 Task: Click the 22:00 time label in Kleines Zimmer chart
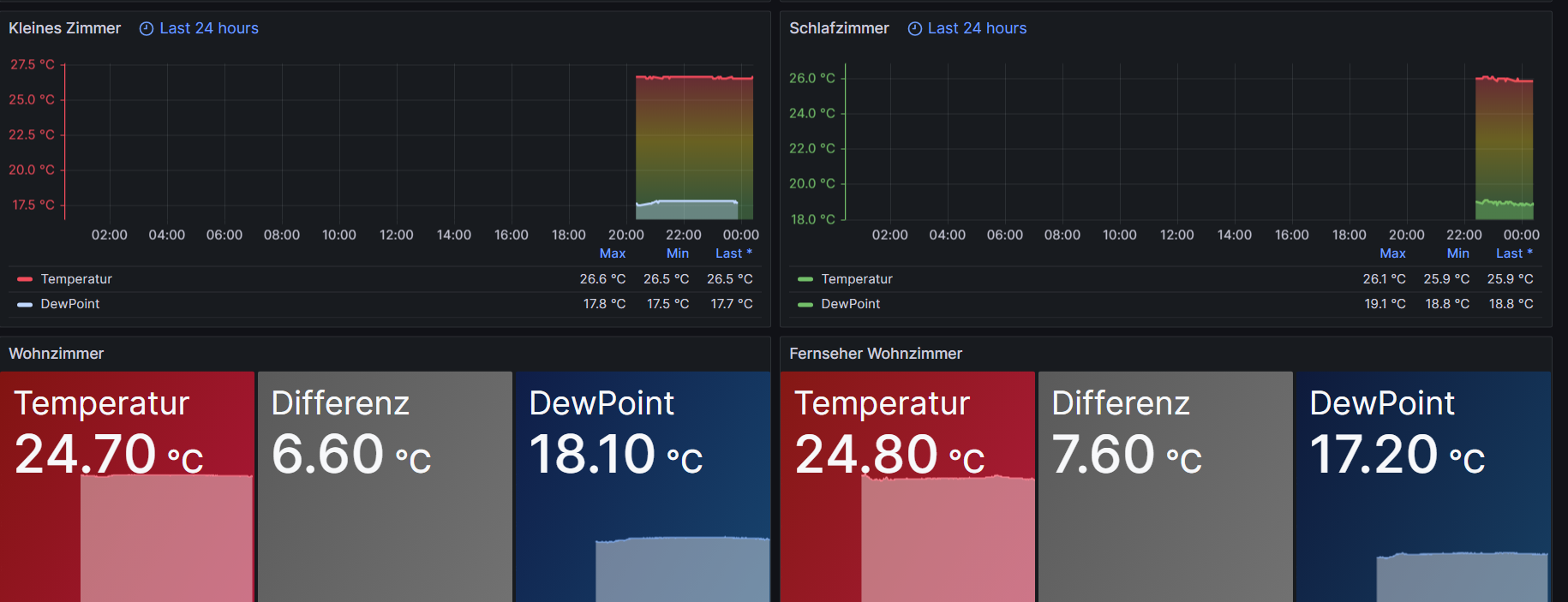click(x=684, y=235)
